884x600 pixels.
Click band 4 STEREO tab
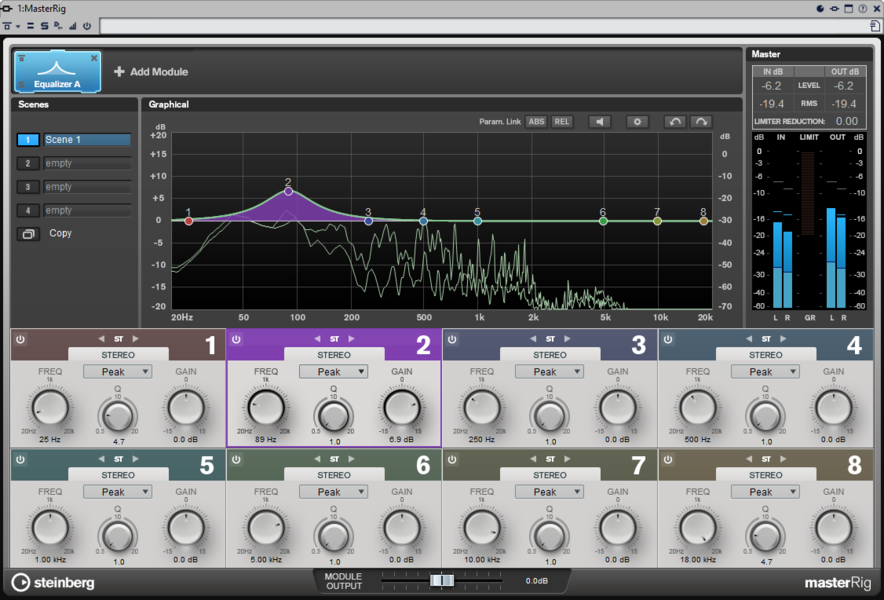point(766,355)
